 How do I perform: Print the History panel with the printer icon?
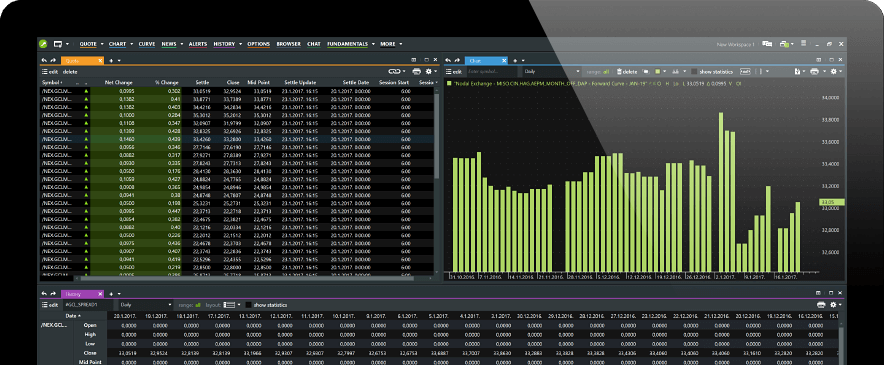(x=821, y=305)
